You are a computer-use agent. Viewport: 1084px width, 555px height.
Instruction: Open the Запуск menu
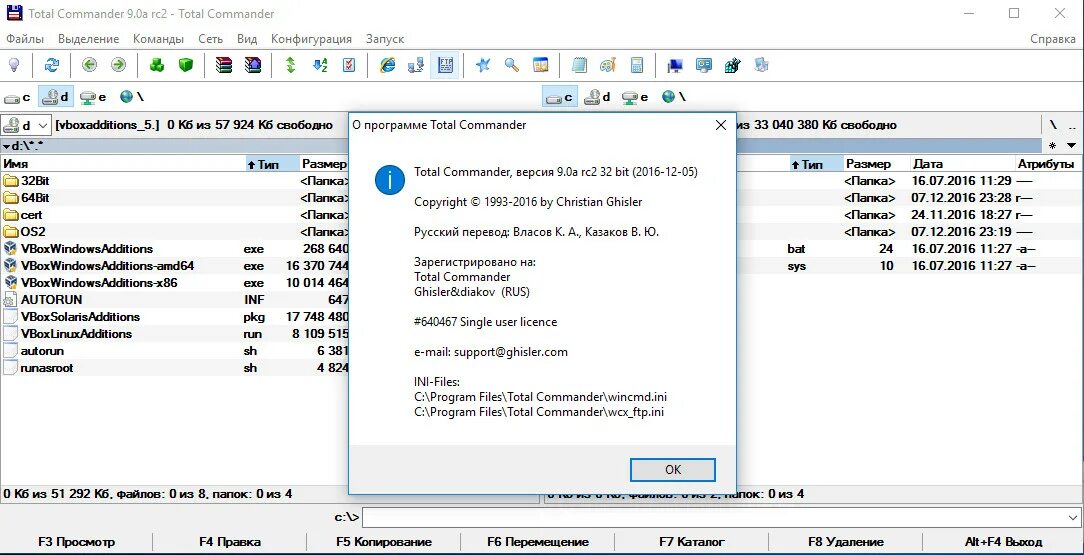click(x=385, y=39)
